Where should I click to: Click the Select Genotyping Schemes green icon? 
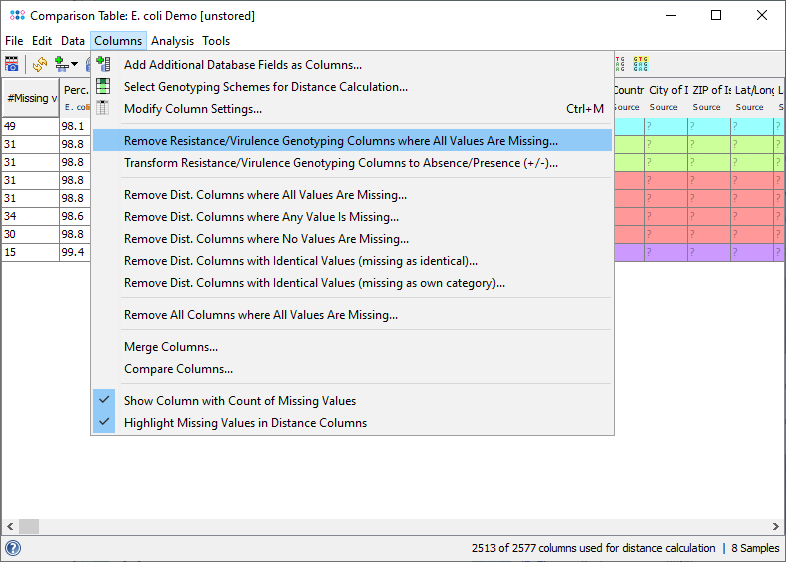coord(103,87)
